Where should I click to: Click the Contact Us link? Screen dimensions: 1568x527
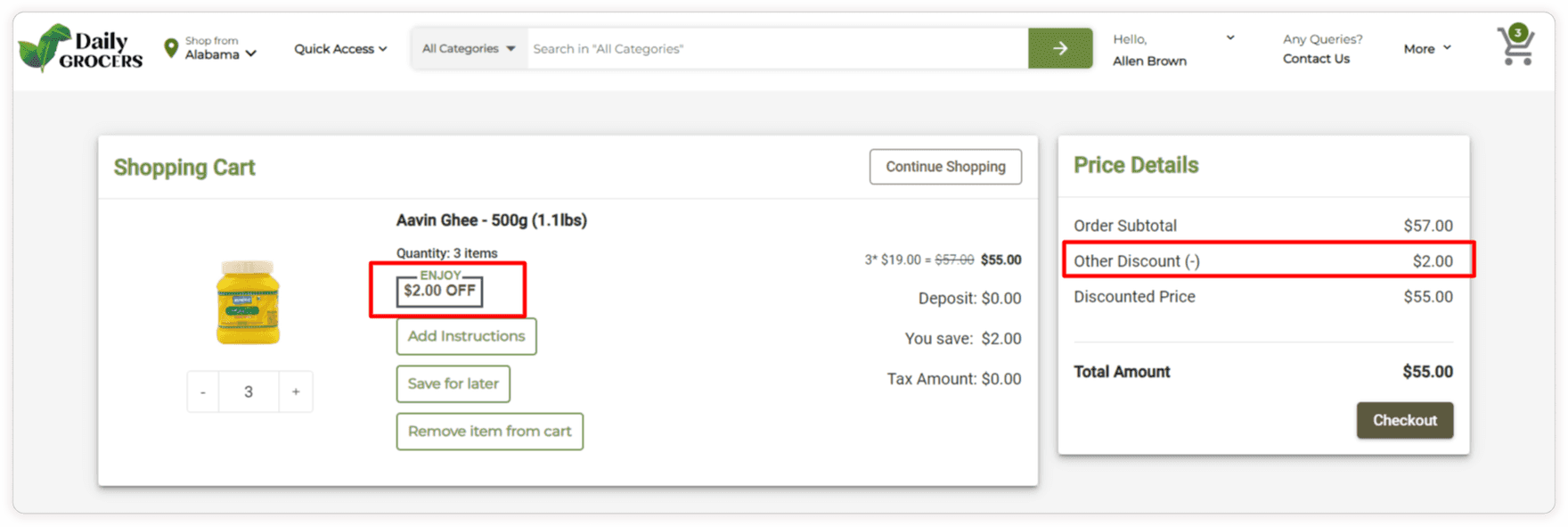pos(1316,59)
